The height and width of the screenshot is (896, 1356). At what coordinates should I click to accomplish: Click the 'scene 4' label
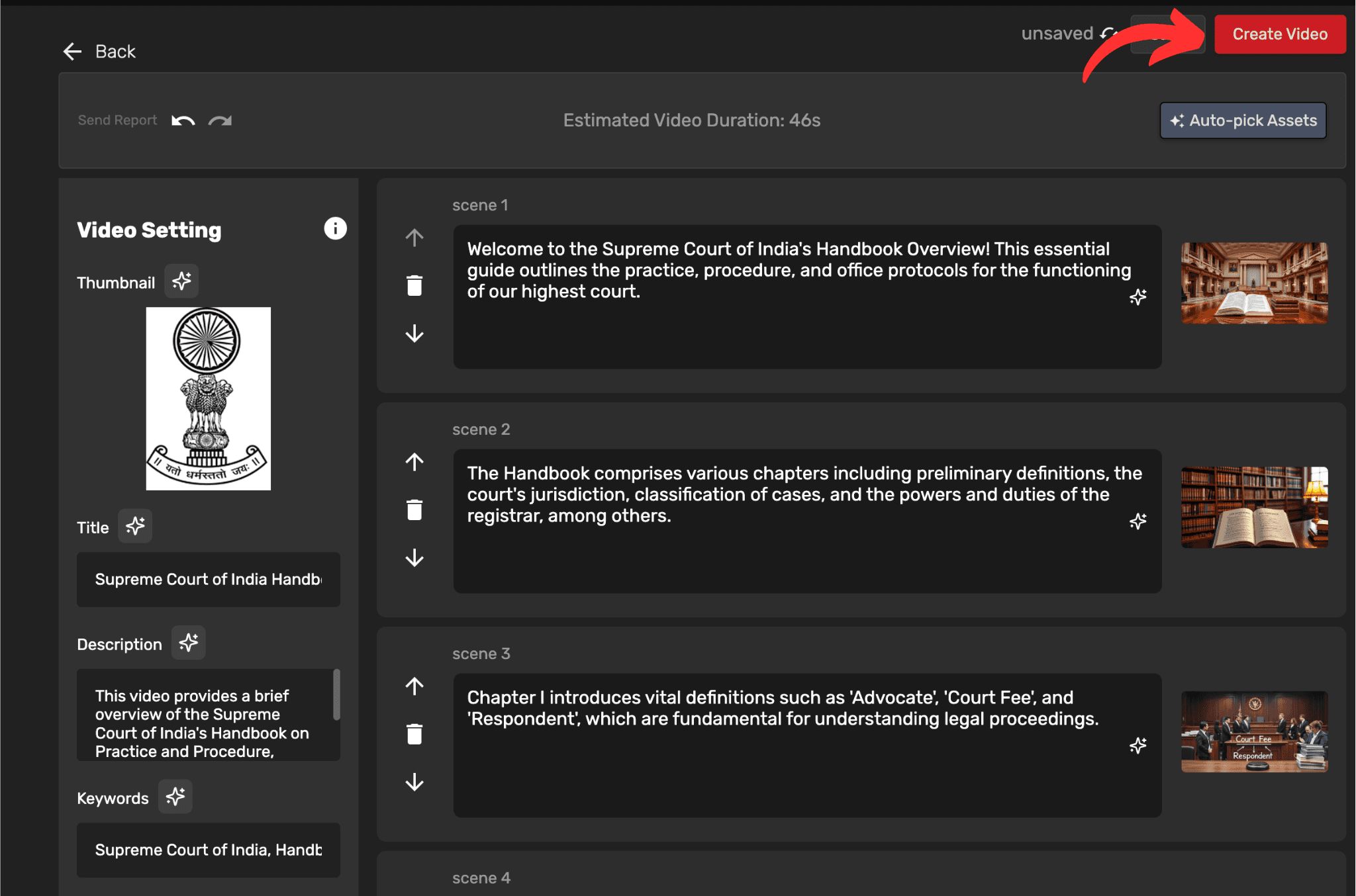pyautogui.click(x=481, y=878)
